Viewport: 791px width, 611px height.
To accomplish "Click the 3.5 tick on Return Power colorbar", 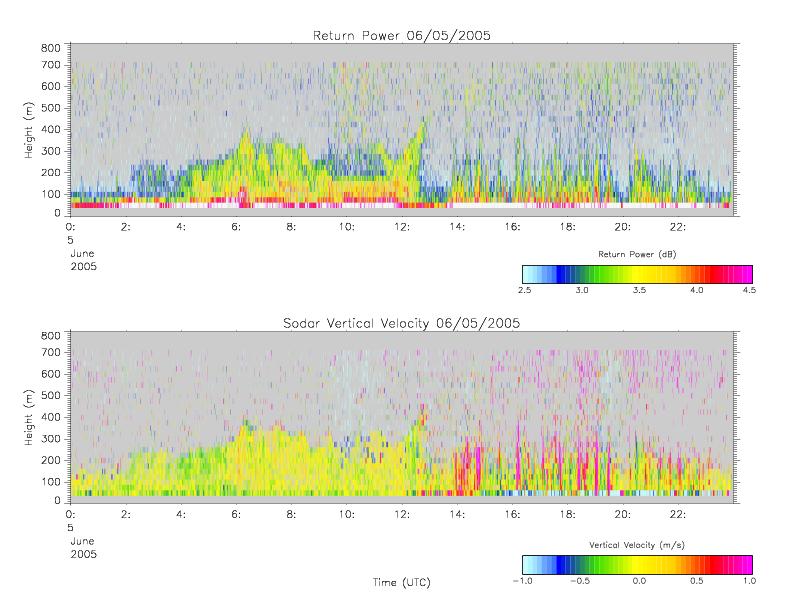I will click(x=639, y=290).
